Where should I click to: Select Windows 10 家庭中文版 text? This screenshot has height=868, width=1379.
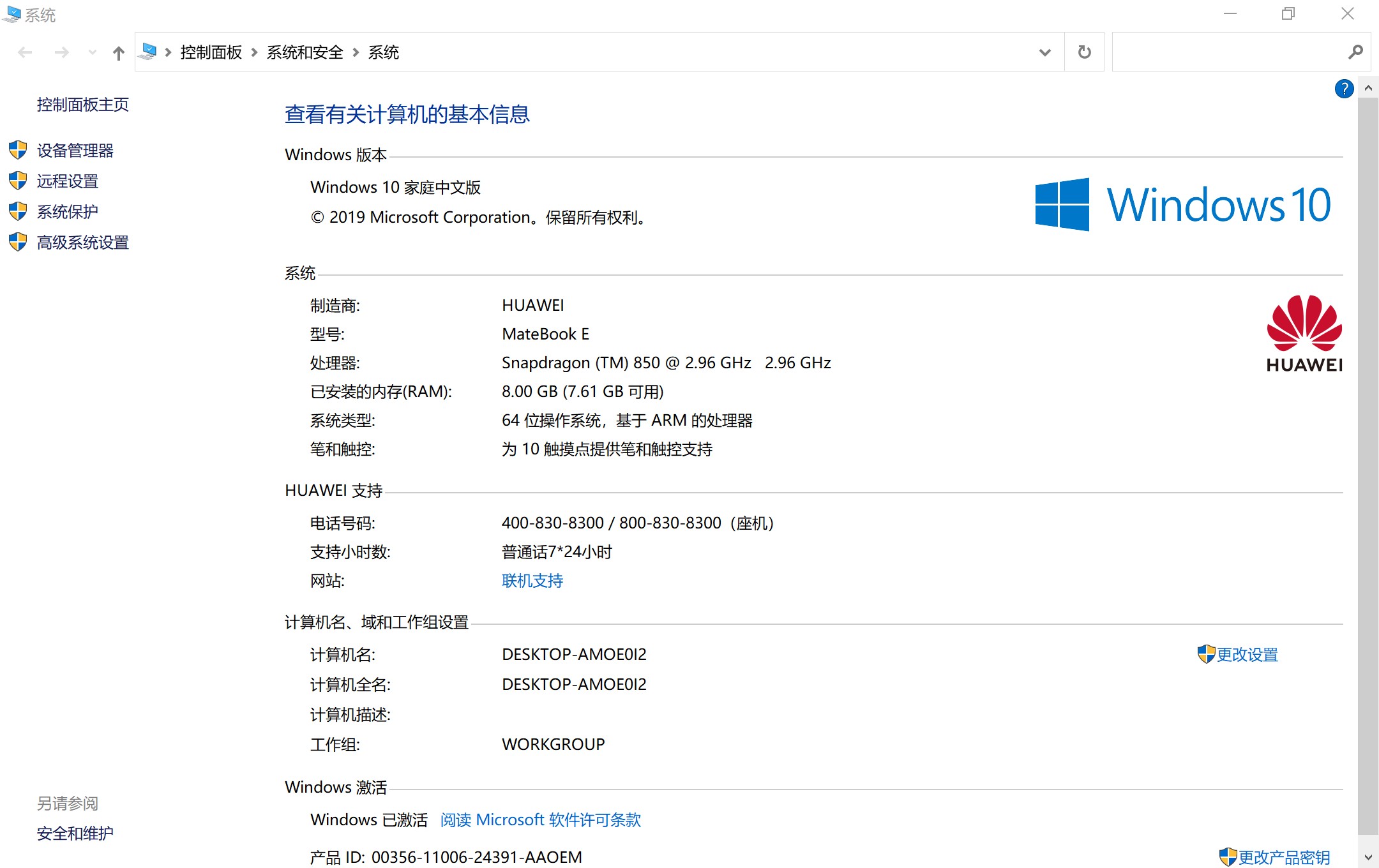point(396,188)
